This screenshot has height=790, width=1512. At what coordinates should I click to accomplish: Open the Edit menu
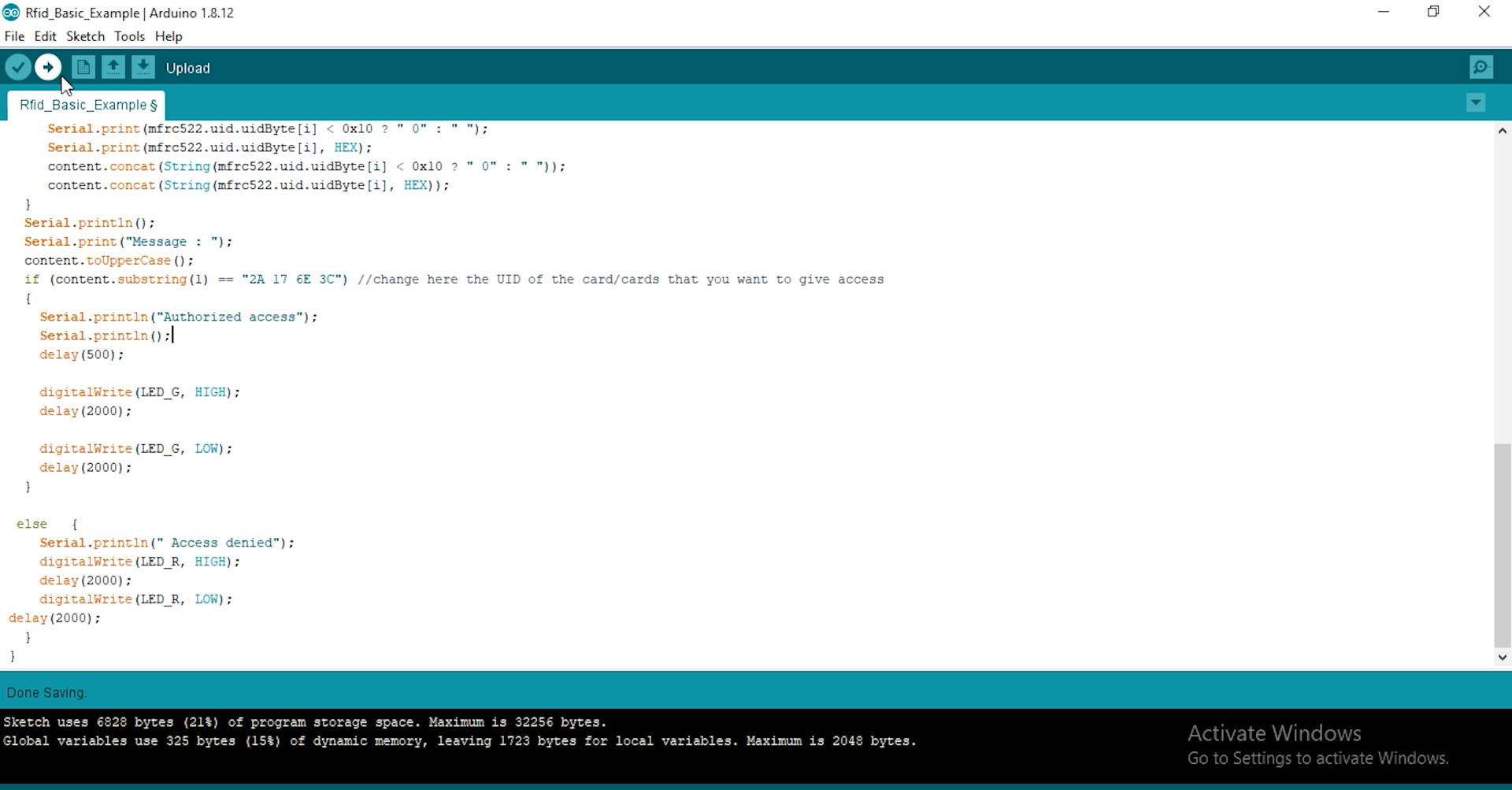pyautogui.click(x=45, y=36)
